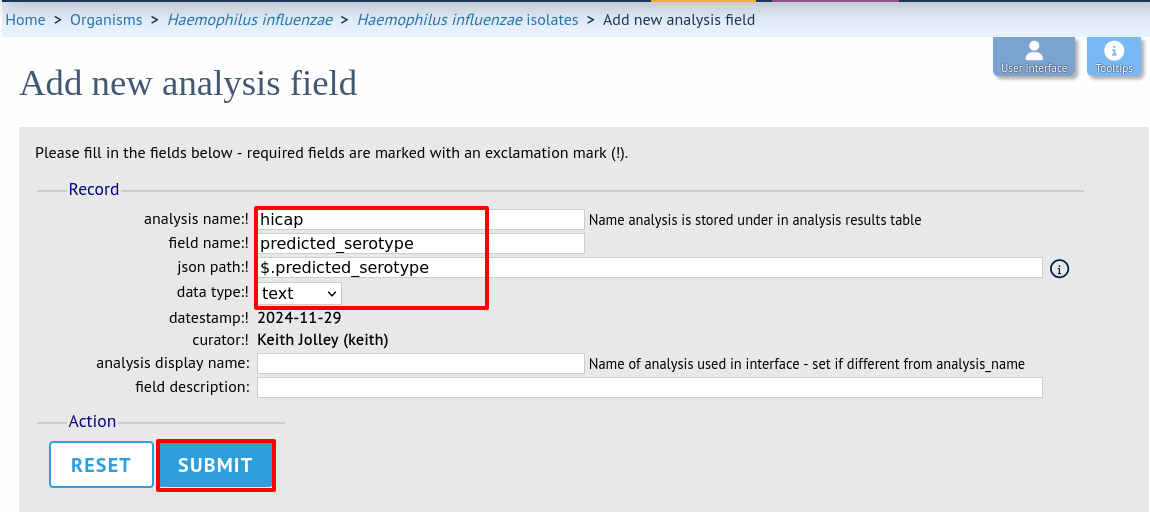Open Haemophilus influenzae organism breadcrumb
This screenshot has height=512, width=1150.
point(249,20)
